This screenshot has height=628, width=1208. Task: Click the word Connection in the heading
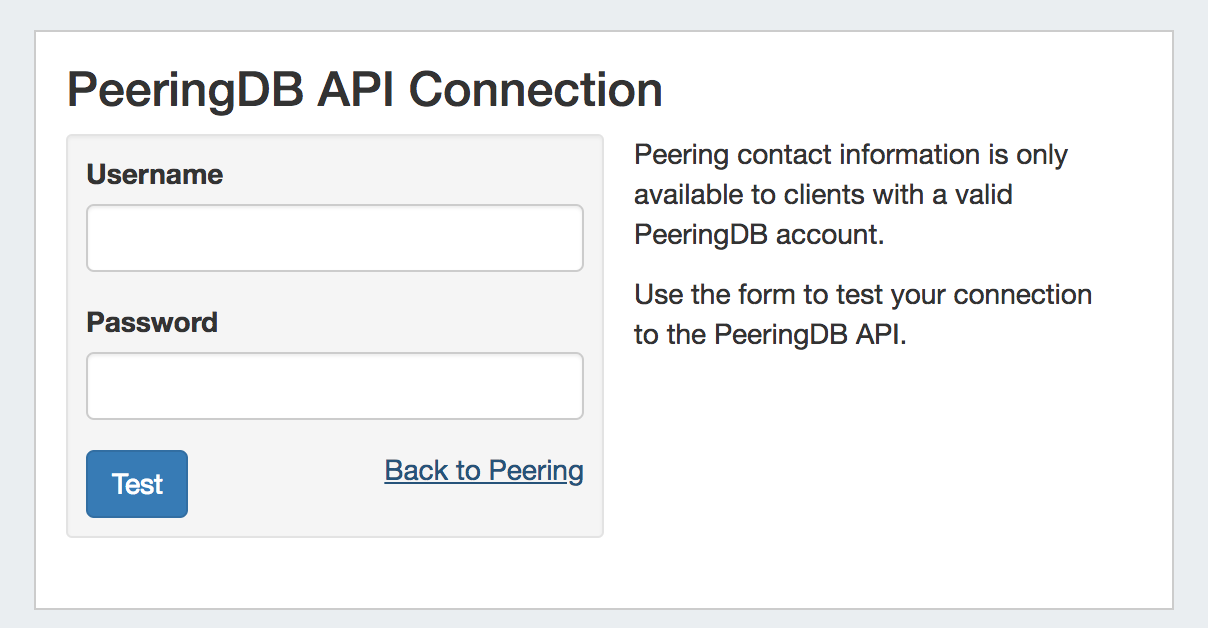pos(536,90)
